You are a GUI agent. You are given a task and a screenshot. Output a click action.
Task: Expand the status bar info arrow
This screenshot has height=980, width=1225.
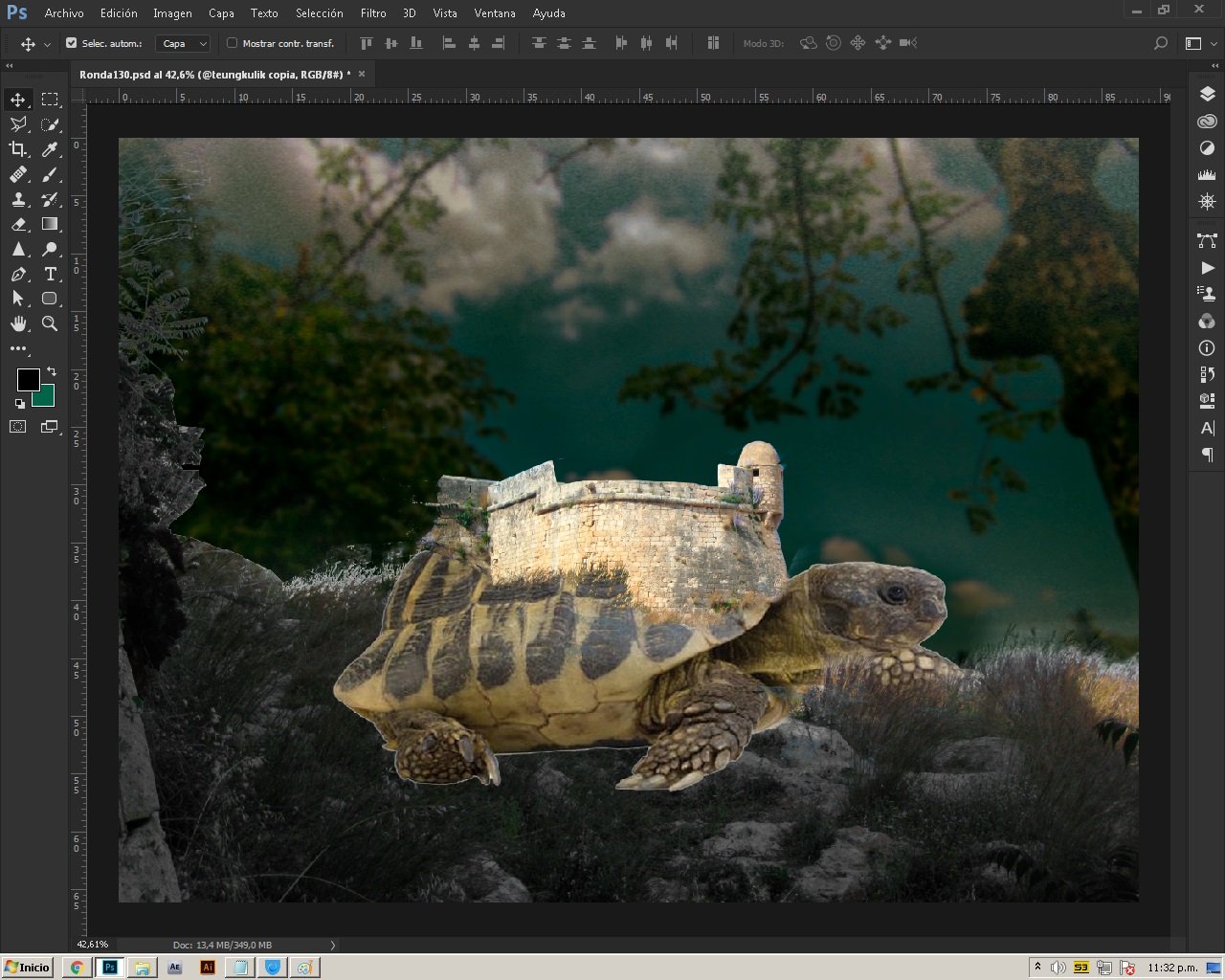pyautogui.click(x=333, y=945)
